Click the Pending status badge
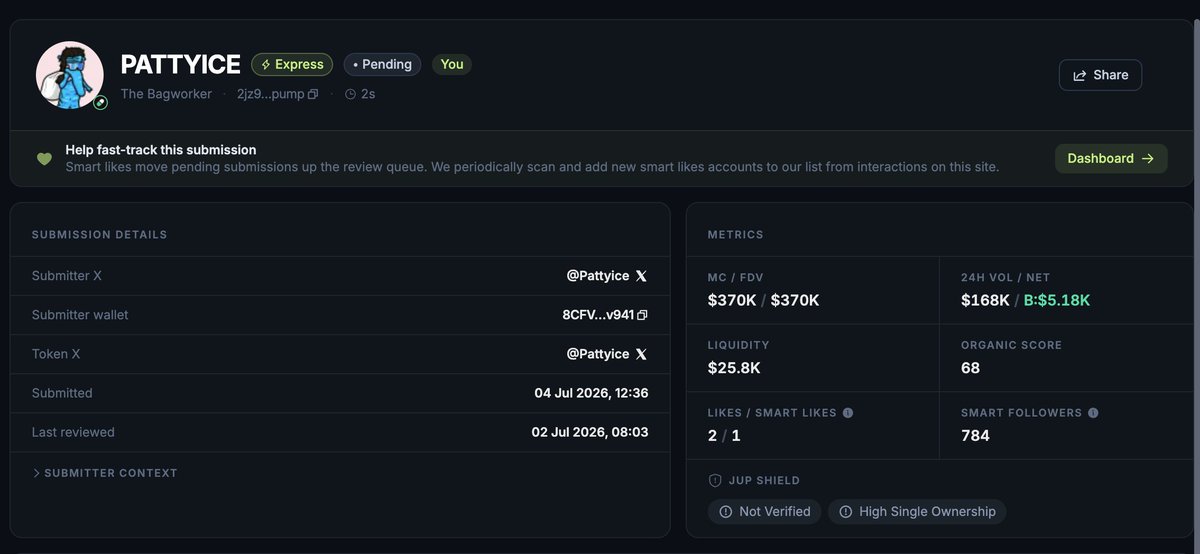 (382, 64)
